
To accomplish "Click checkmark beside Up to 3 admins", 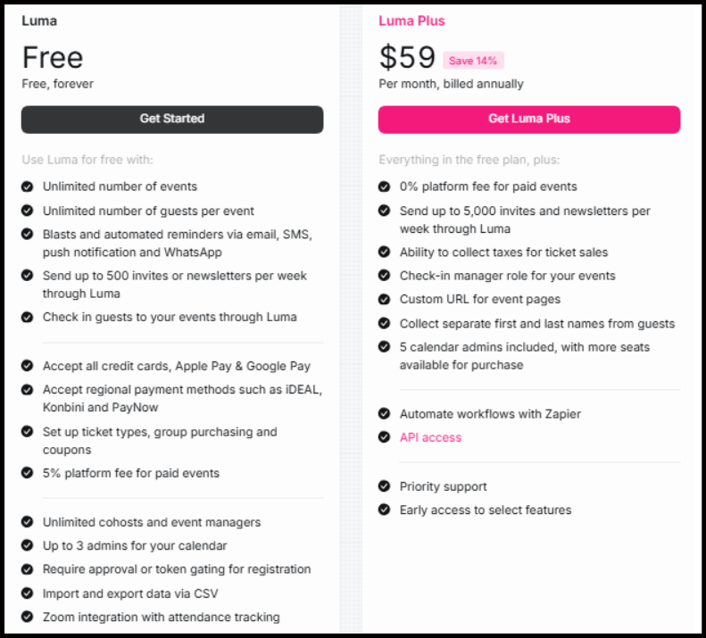I will click(27, 546).
